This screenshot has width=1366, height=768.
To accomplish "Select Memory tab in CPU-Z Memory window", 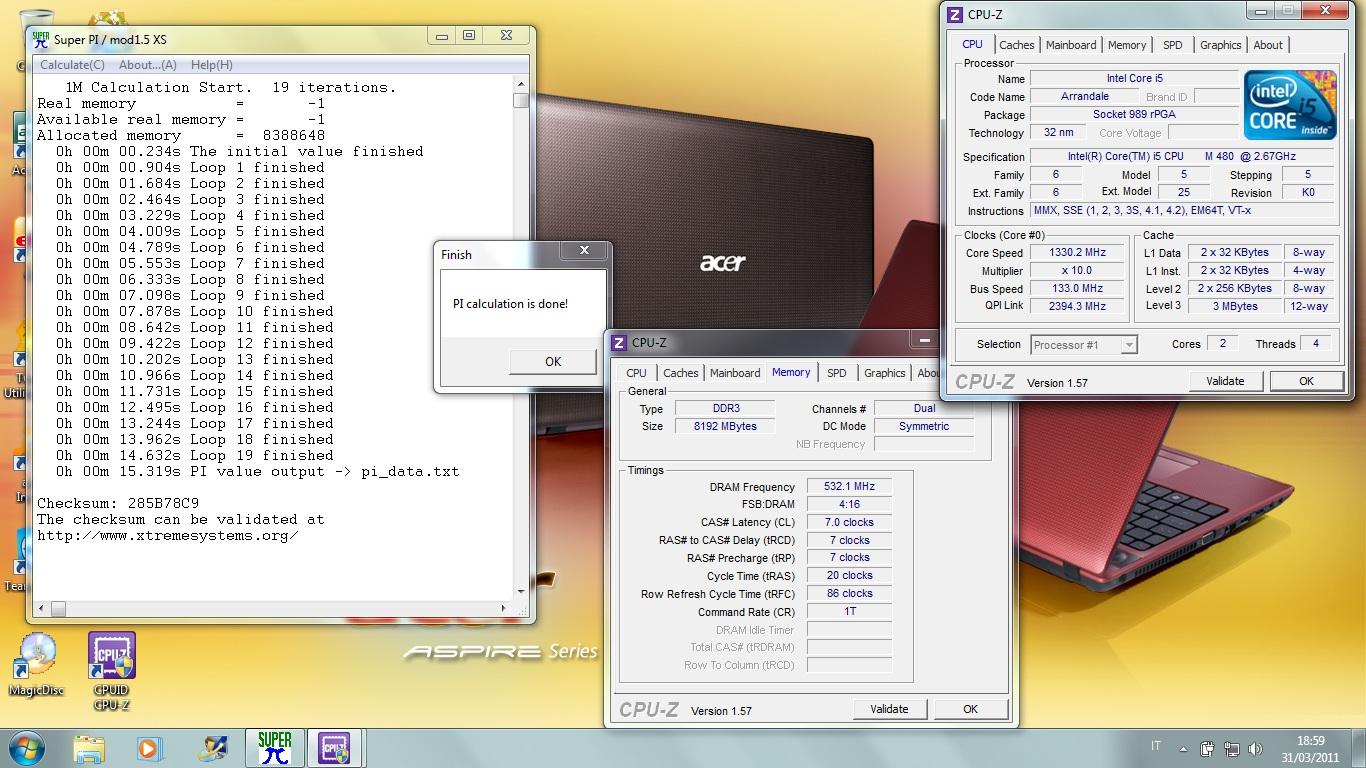I will [791, 372].
